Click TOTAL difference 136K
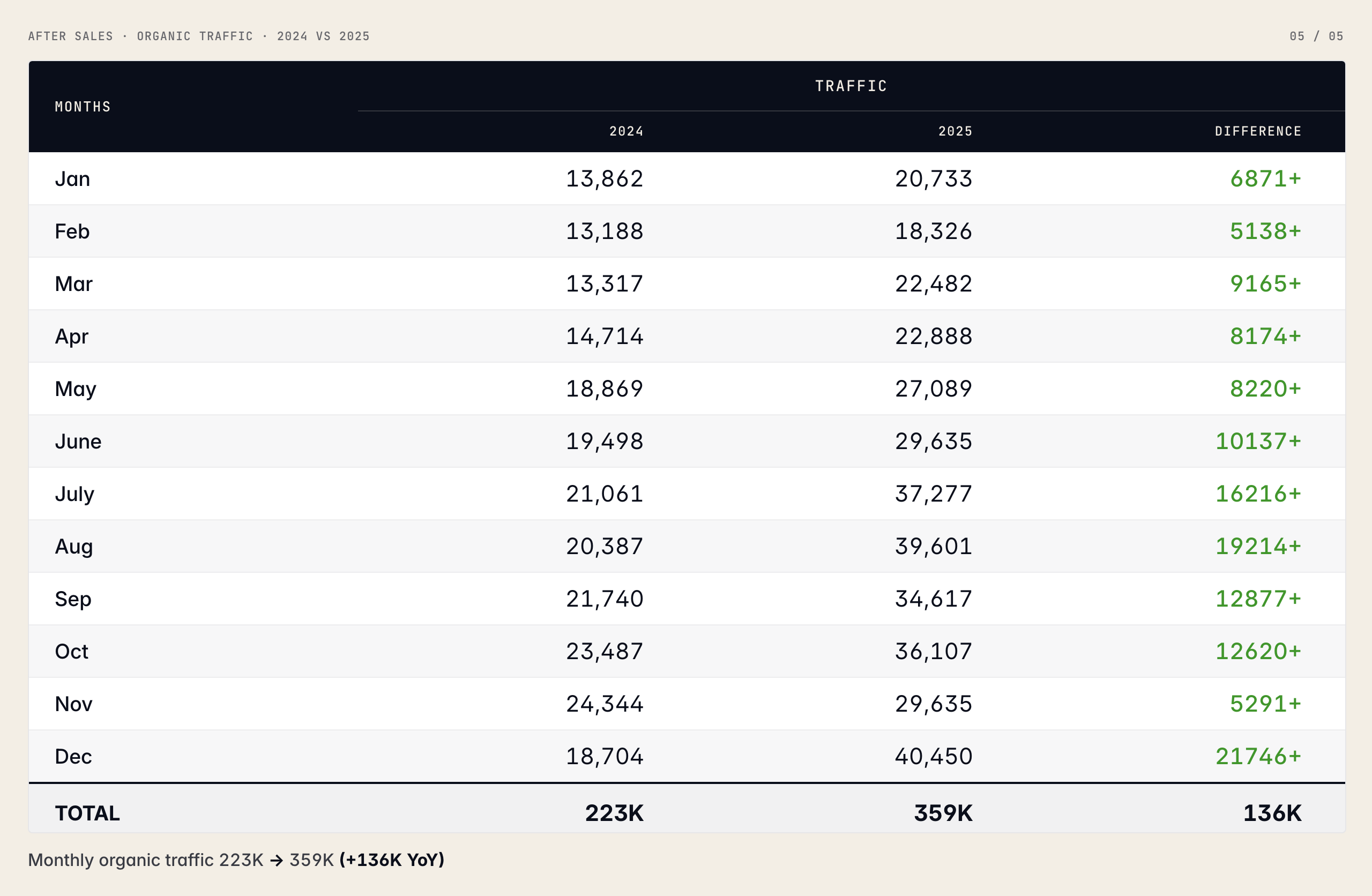Screen dimensions: 1372x896 click(x=1272, y=813)
